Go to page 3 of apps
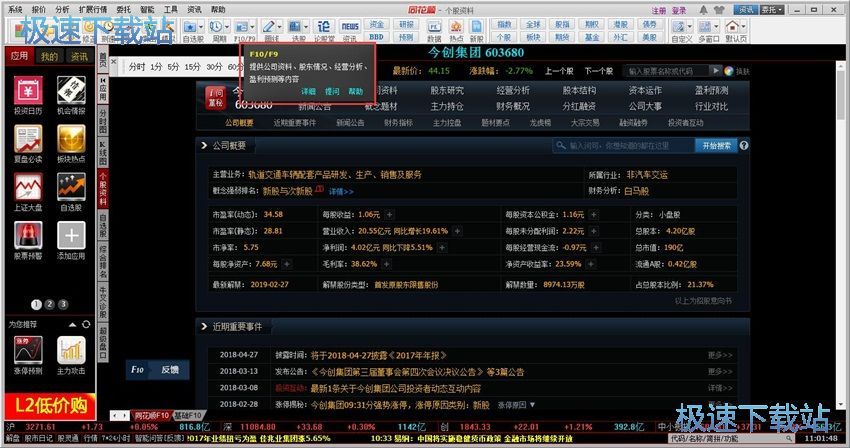Viewport: 850px width, 448px height. click(63, 304)
